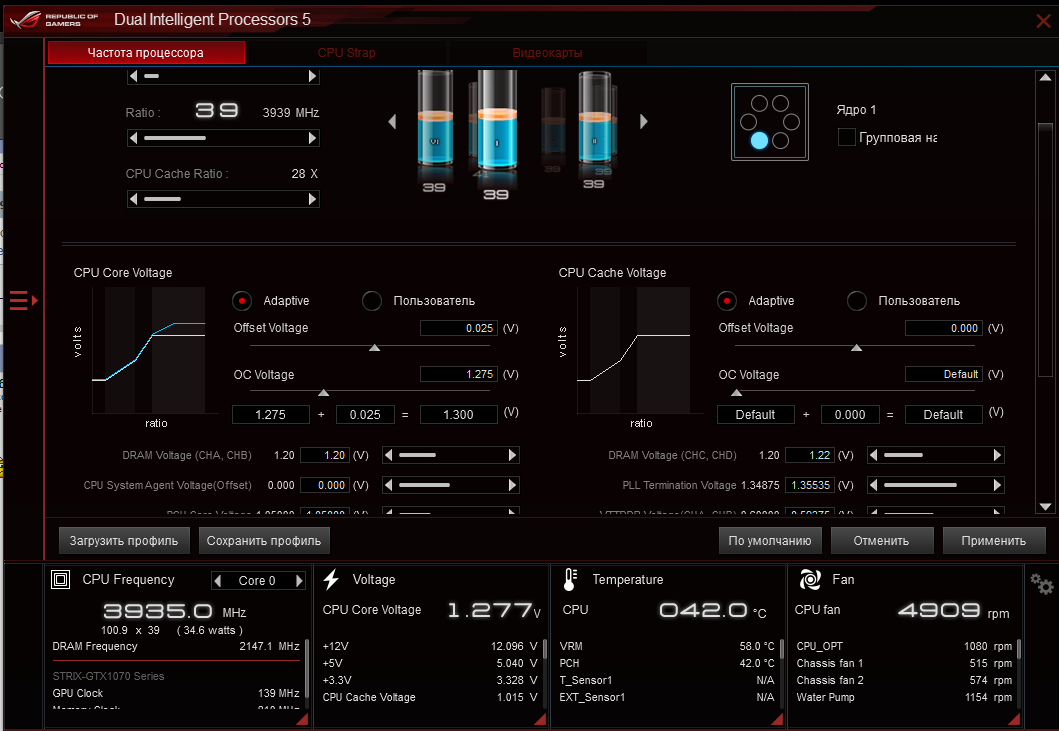Decrease CPU Cache Ratio with left arrow

(134, 199)
